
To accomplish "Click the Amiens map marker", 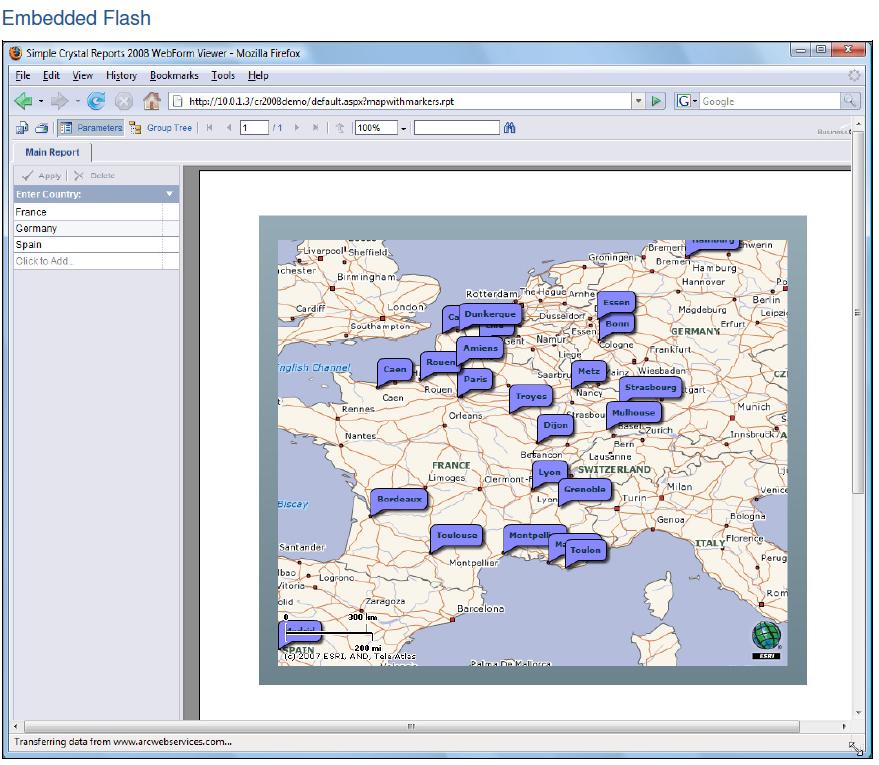I will click(x=480, y=348).
